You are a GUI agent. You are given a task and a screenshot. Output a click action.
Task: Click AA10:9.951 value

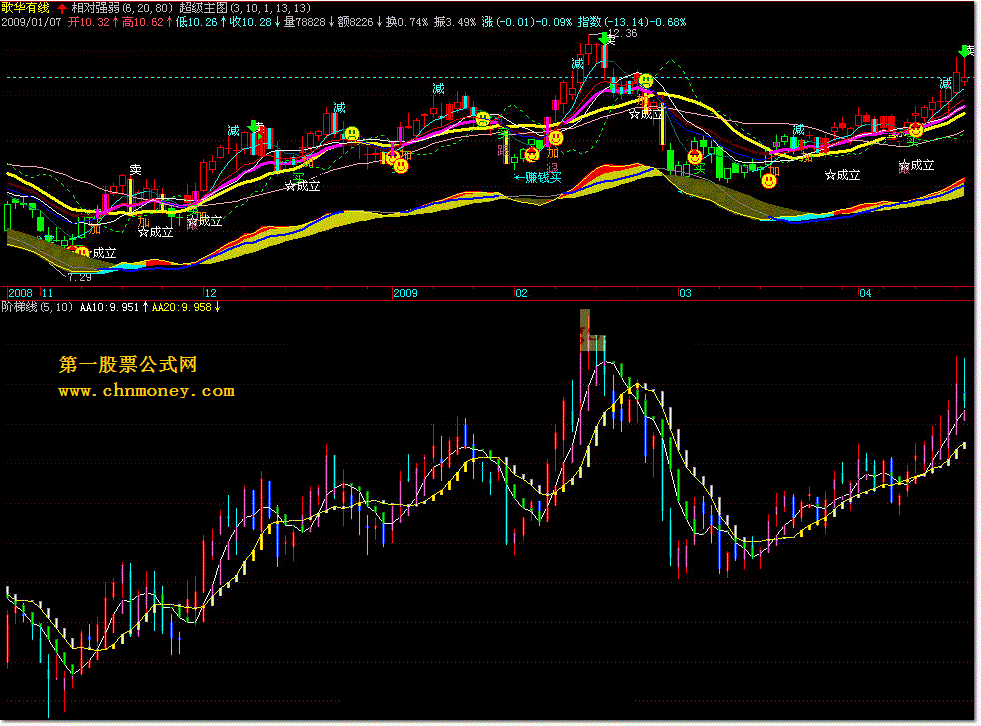point(109,307)
